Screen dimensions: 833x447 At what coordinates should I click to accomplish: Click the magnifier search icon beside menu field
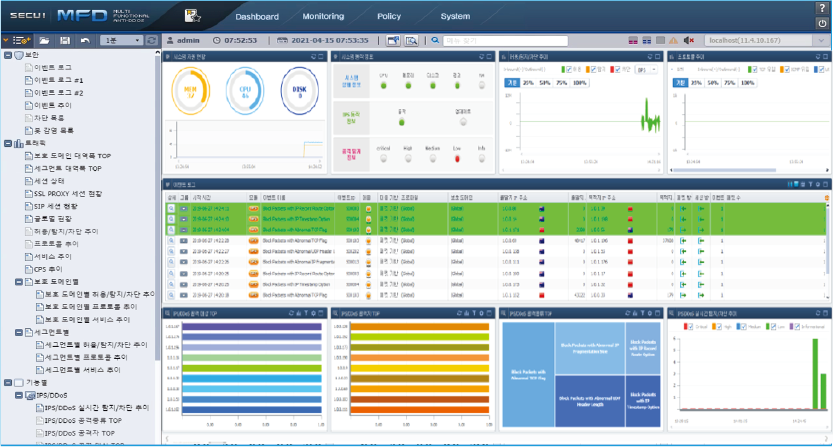pyautogui.click(x=435, y=40)
